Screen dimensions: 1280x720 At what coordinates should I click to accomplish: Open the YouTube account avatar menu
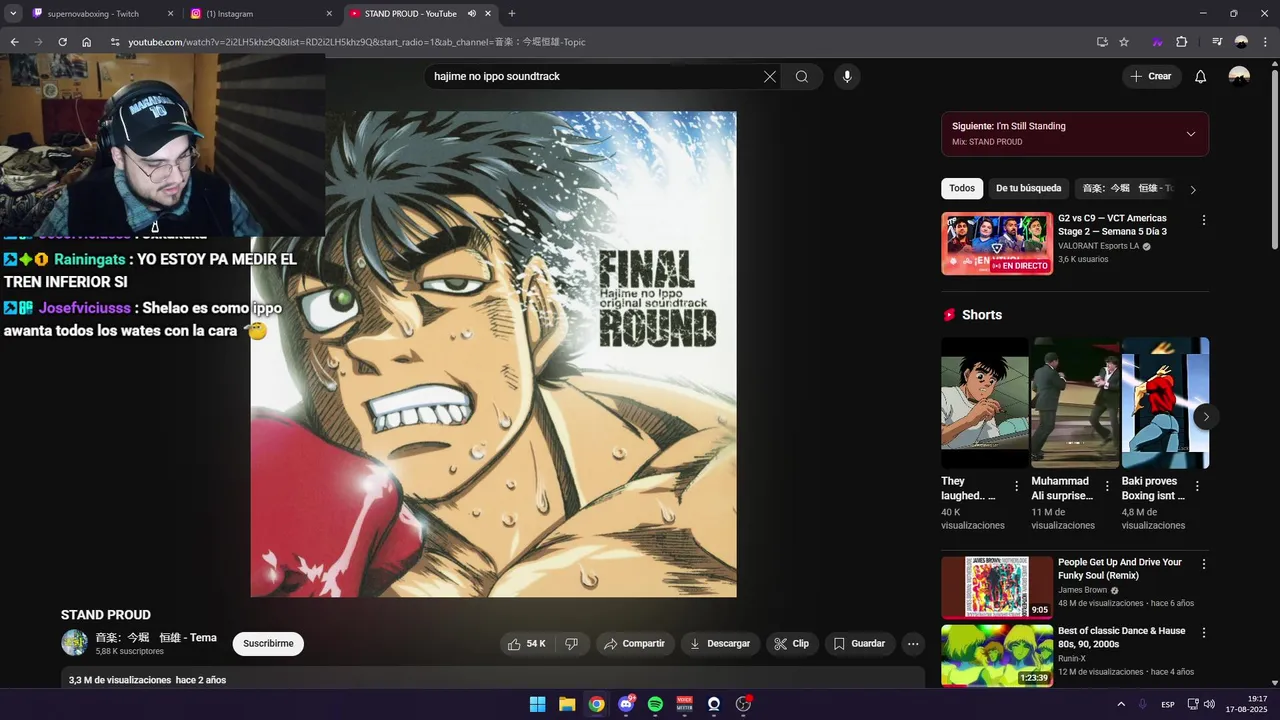pyautogui.click(x=1239, y=77)
